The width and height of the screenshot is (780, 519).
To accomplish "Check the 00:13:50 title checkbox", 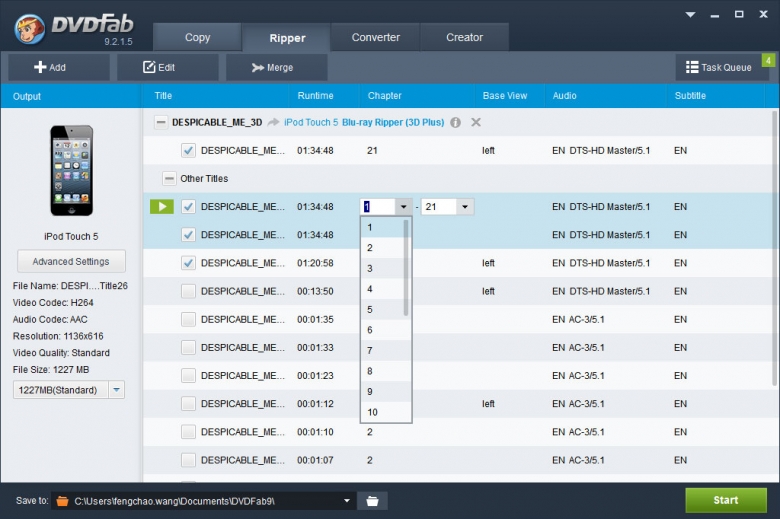I will tap(188, 291).
